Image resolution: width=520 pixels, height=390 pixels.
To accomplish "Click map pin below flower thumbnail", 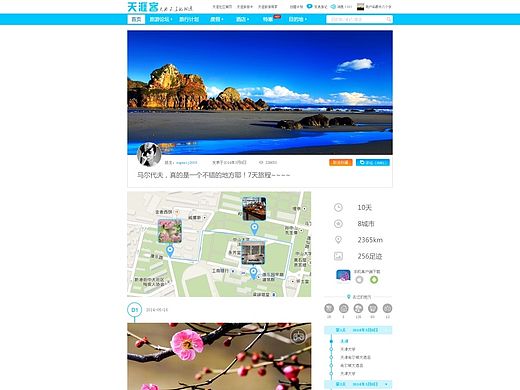I will click(170, 250).
